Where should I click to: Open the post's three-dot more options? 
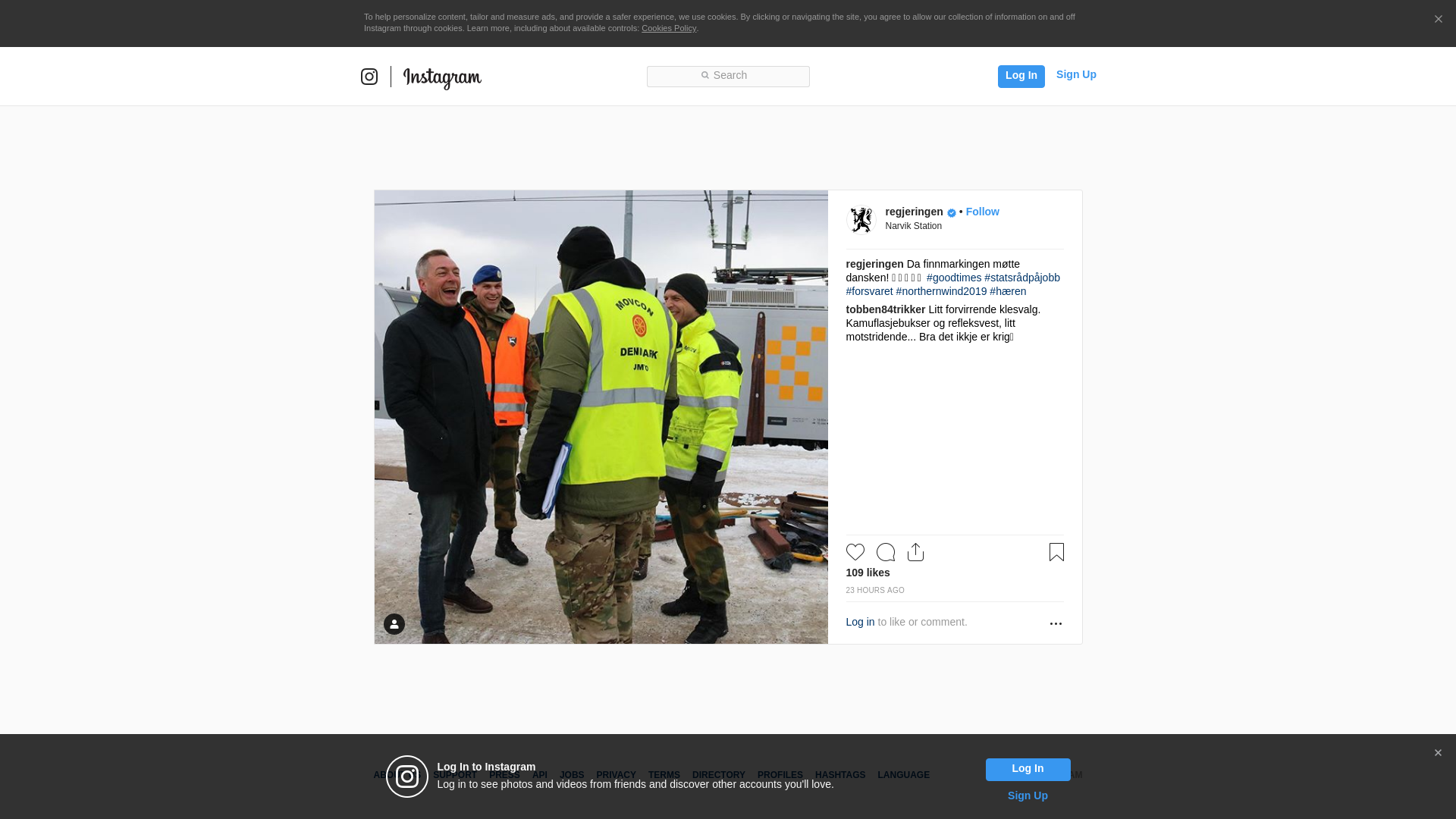click(x=1056, y=623)
